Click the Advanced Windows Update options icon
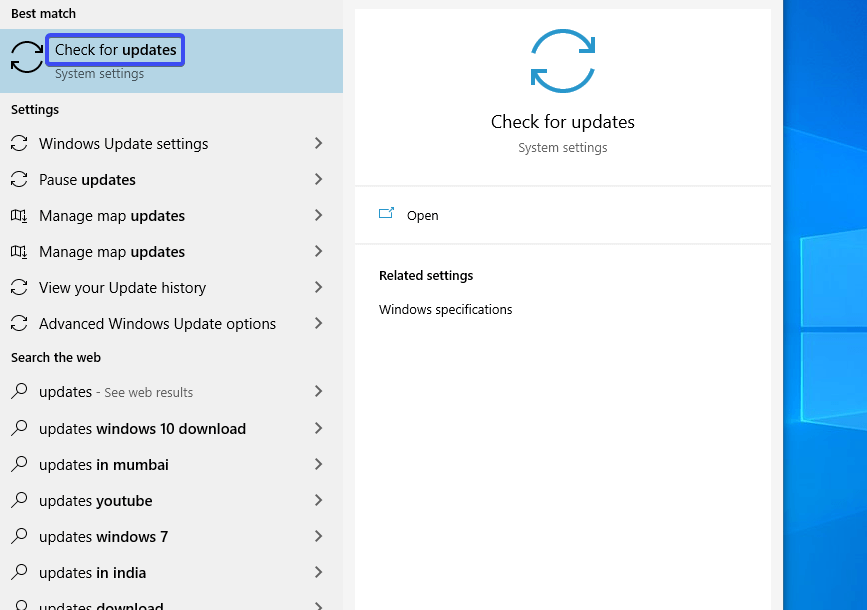The image size is (867, 610). [x=18, y=323]
